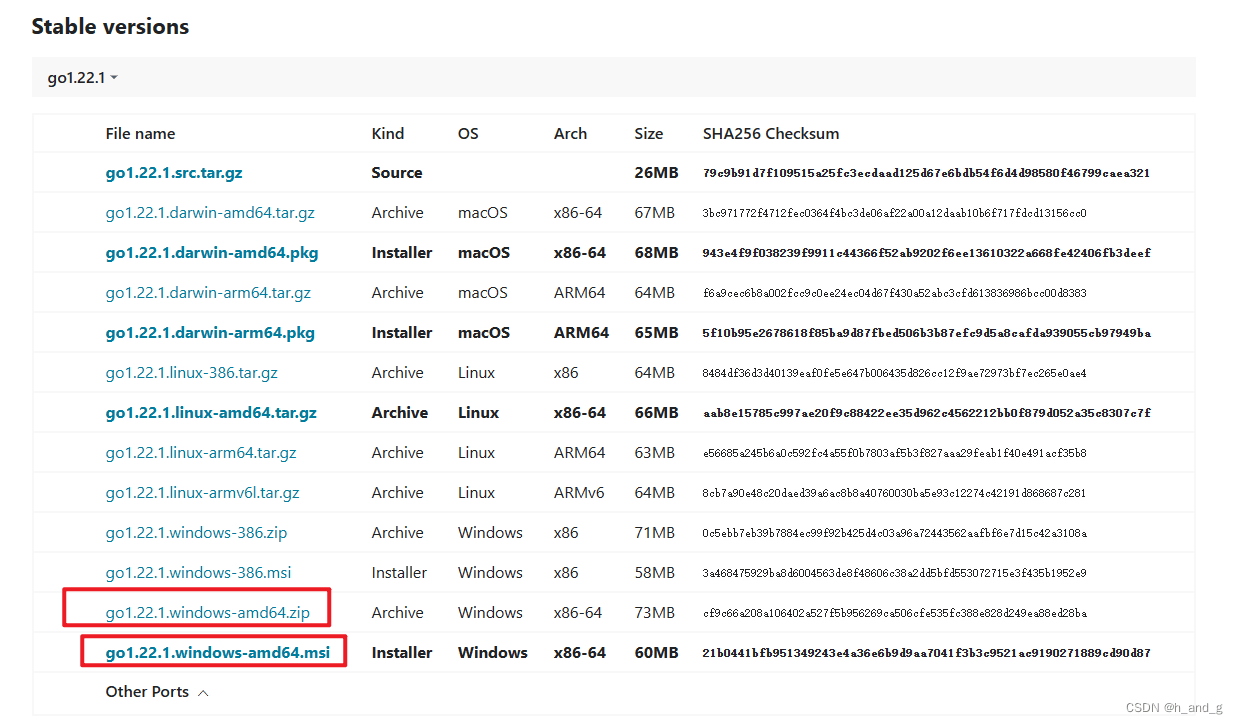Click the 63MB size value
The width and height of the screenshot is (1238, 724).
coord(654,453)
